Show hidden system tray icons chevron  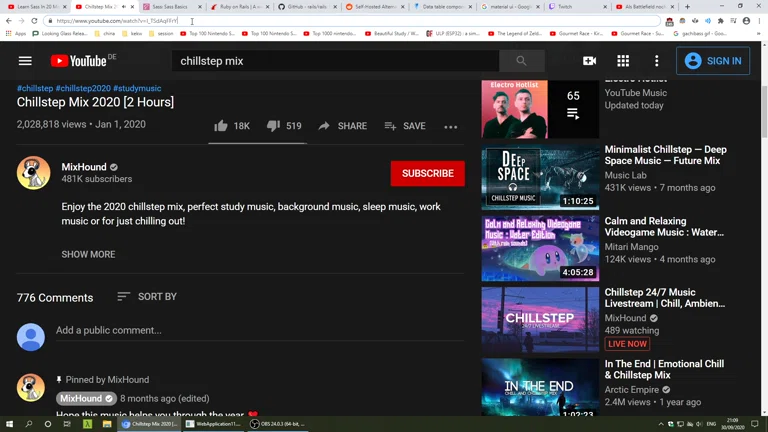[x=661, y=424]
